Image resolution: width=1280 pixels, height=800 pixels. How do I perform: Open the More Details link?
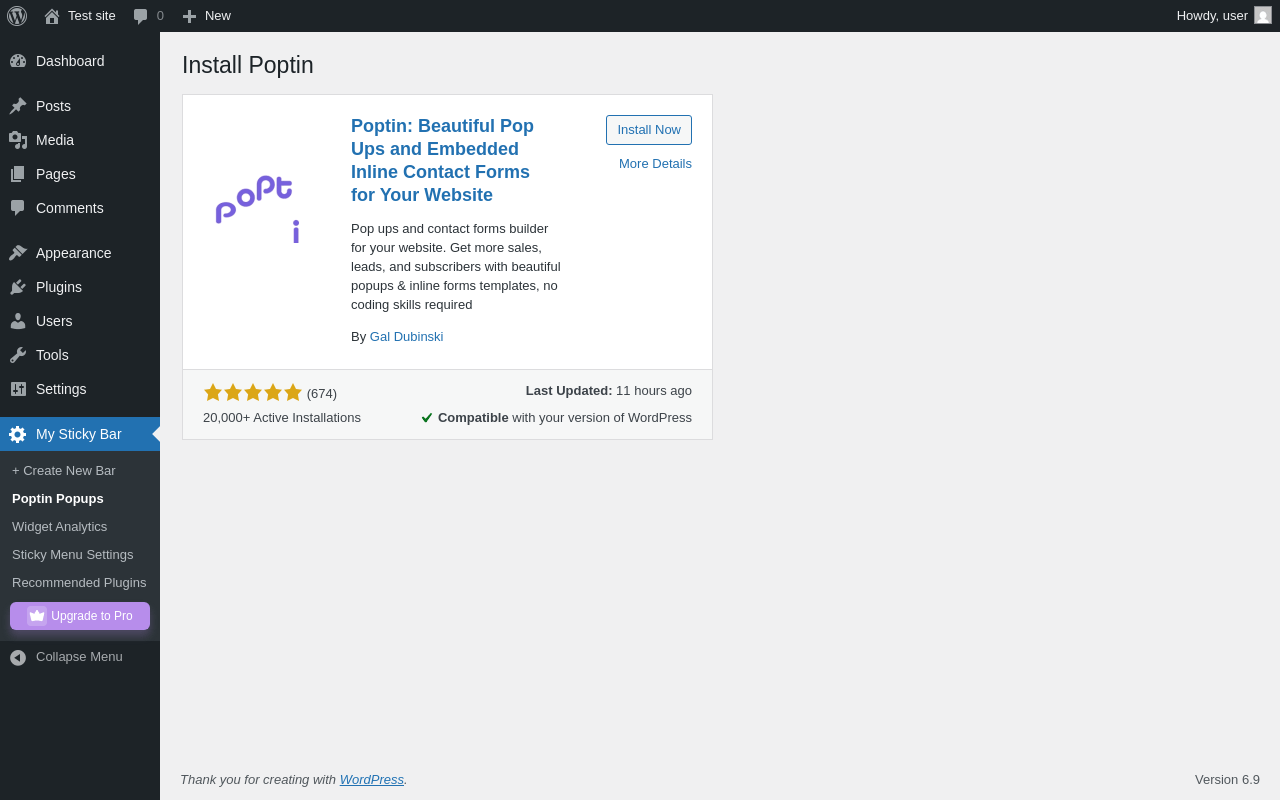click(655, 164)
